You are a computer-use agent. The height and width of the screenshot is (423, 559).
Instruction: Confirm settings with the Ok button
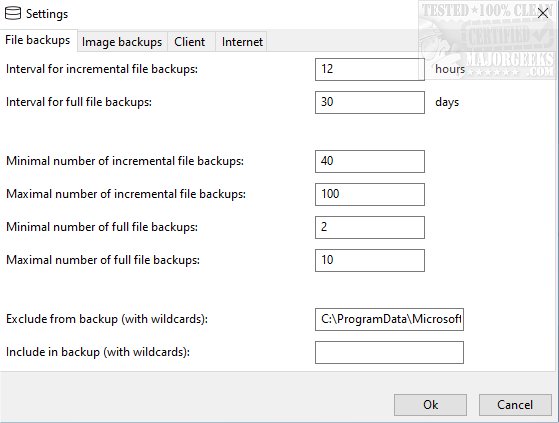pos(430,404)
